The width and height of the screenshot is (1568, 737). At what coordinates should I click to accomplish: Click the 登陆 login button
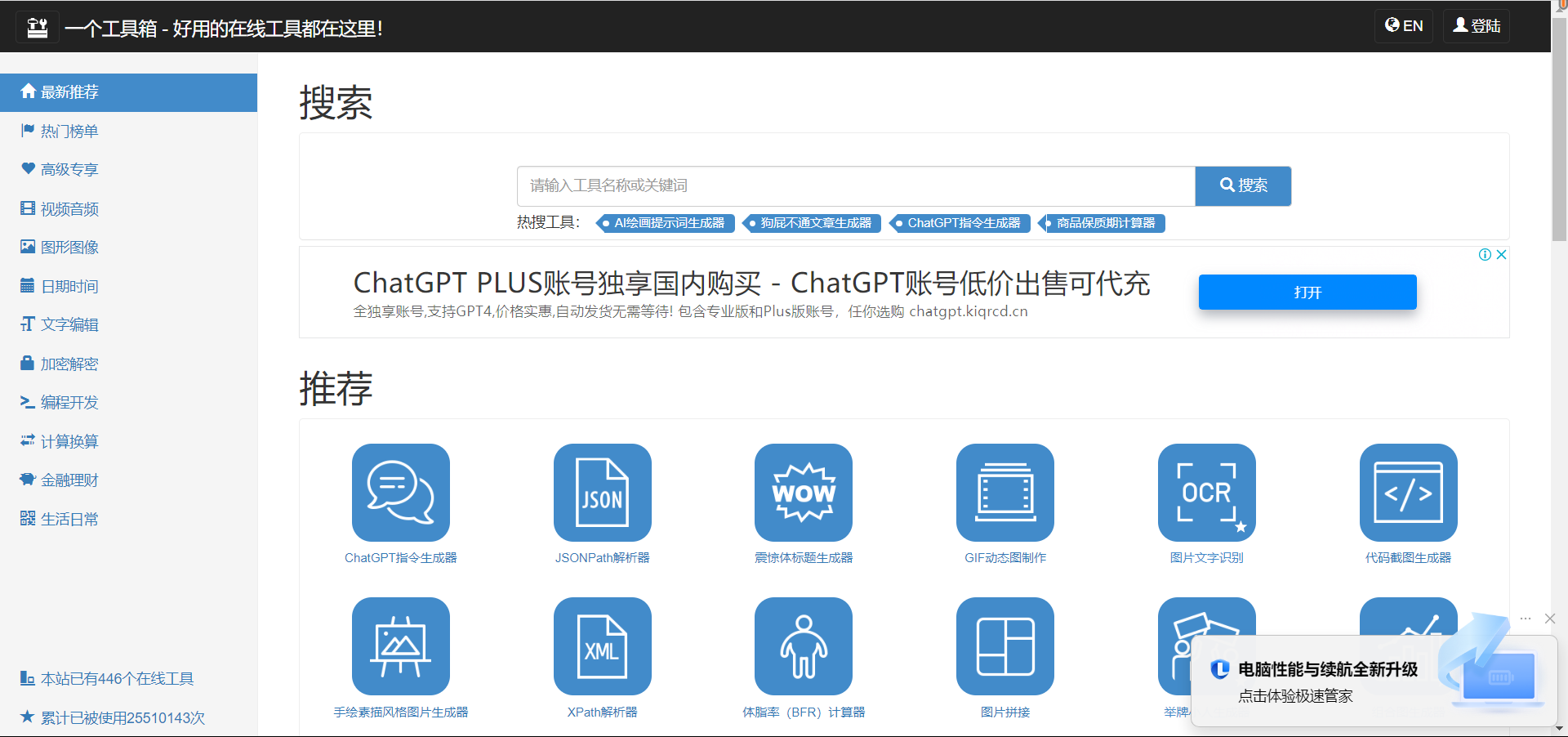point(1477,26)
